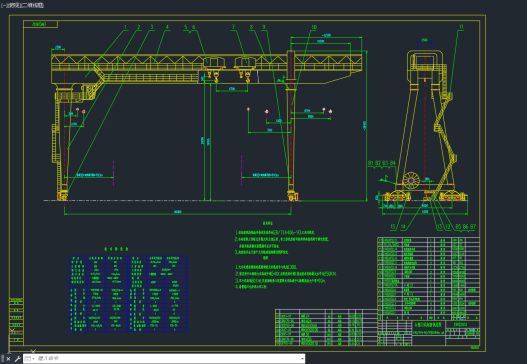Select the blue technical parameters table

click(128, 293)
